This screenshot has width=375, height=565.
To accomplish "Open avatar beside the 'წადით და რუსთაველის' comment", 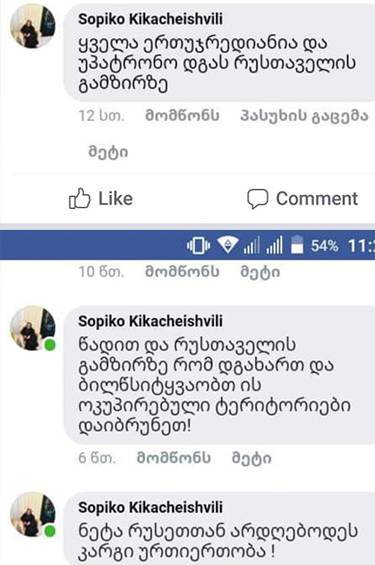I will point(32,328).
